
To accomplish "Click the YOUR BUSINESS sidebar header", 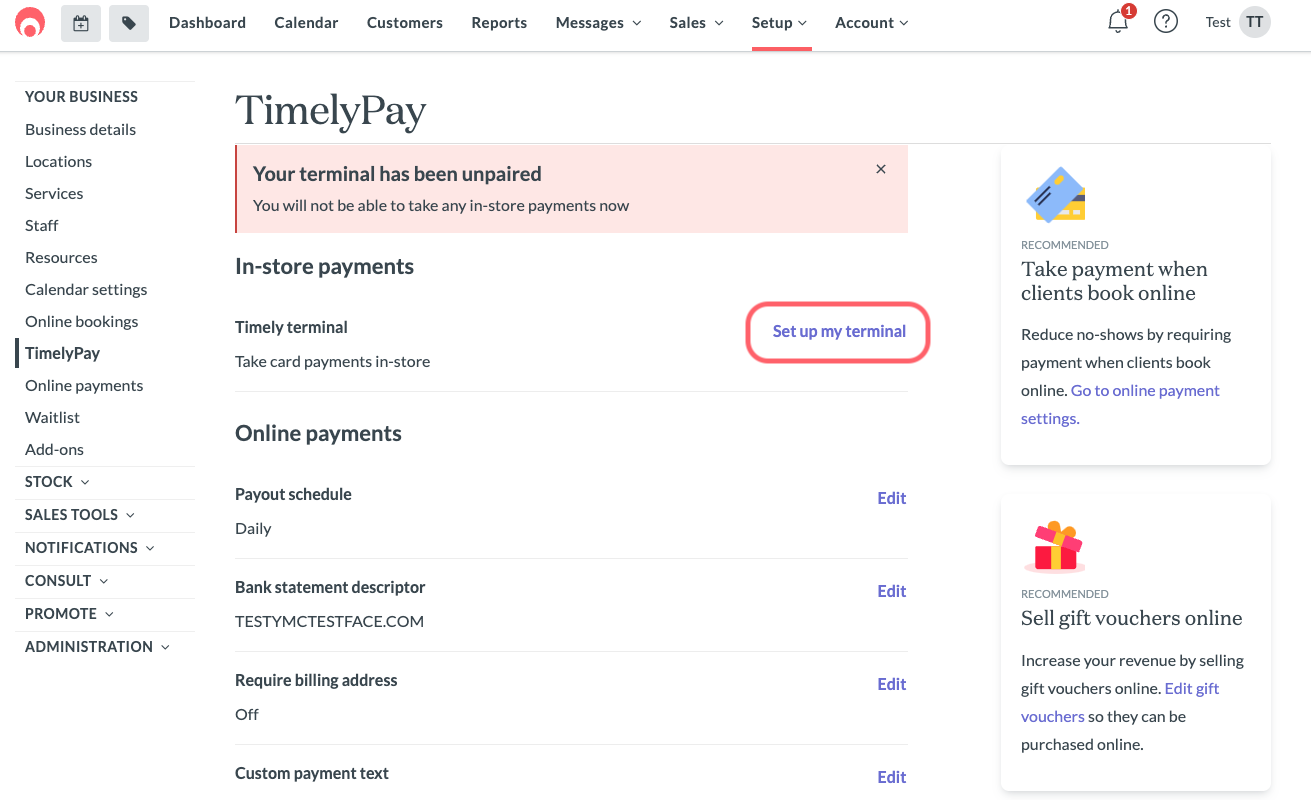I will 81,97.
